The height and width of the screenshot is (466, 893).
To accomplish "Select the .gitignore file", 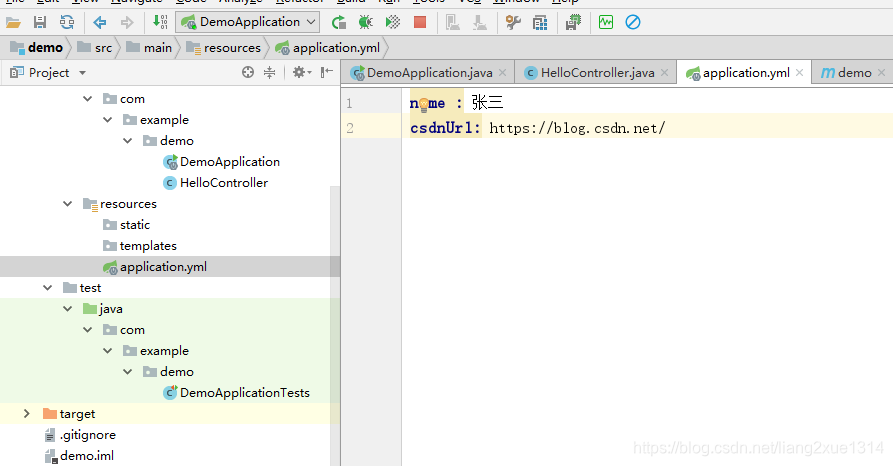I will 80,435.
